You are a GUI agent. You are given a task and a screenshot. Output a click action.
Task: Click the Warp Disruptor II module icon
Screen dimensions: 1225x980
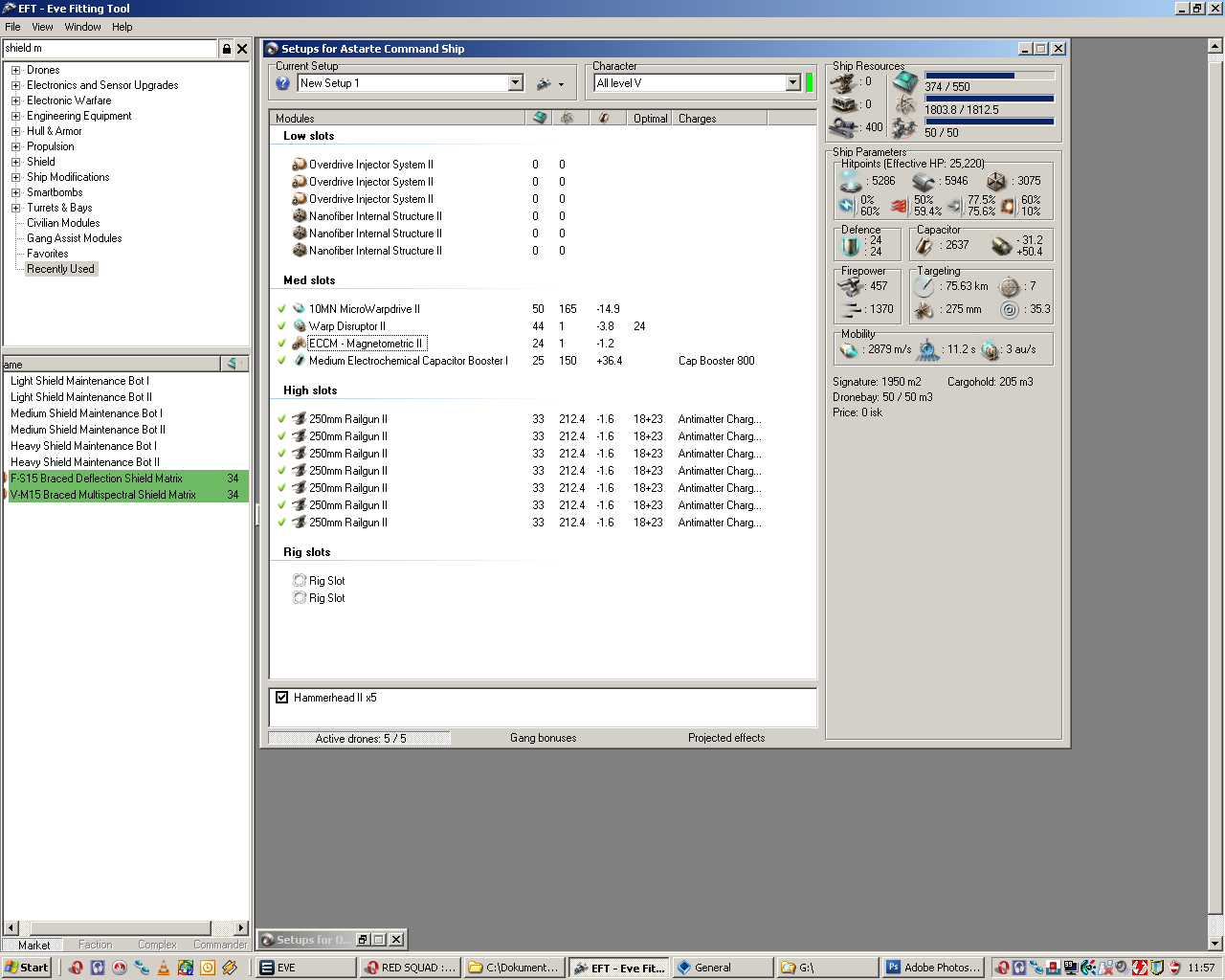pyautogui.click(x=299, y=326)
